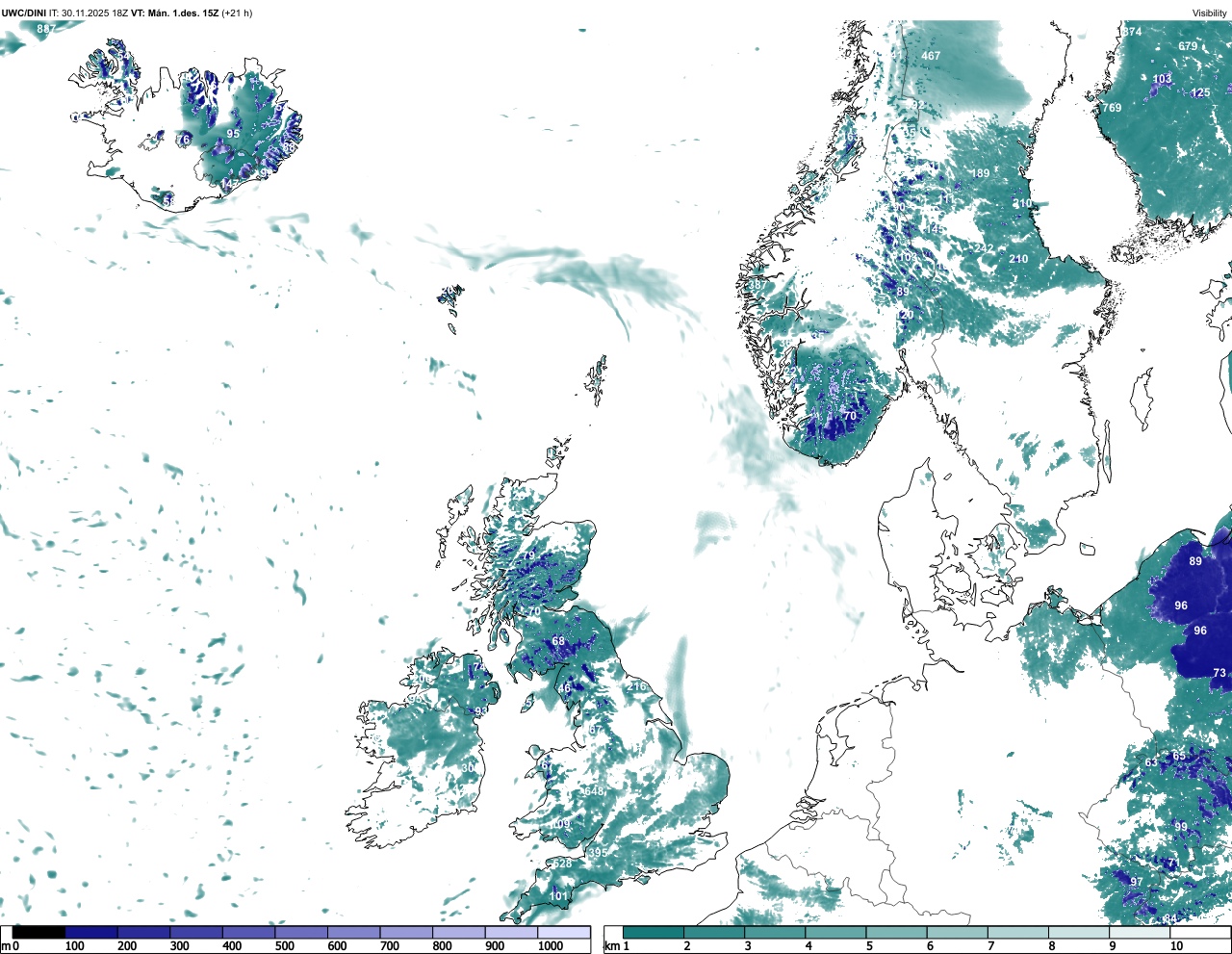This screenshot has width=1232, height=954.
Task: Click the "1000" tick on the metre scale
Action: (x=551, y=946)
